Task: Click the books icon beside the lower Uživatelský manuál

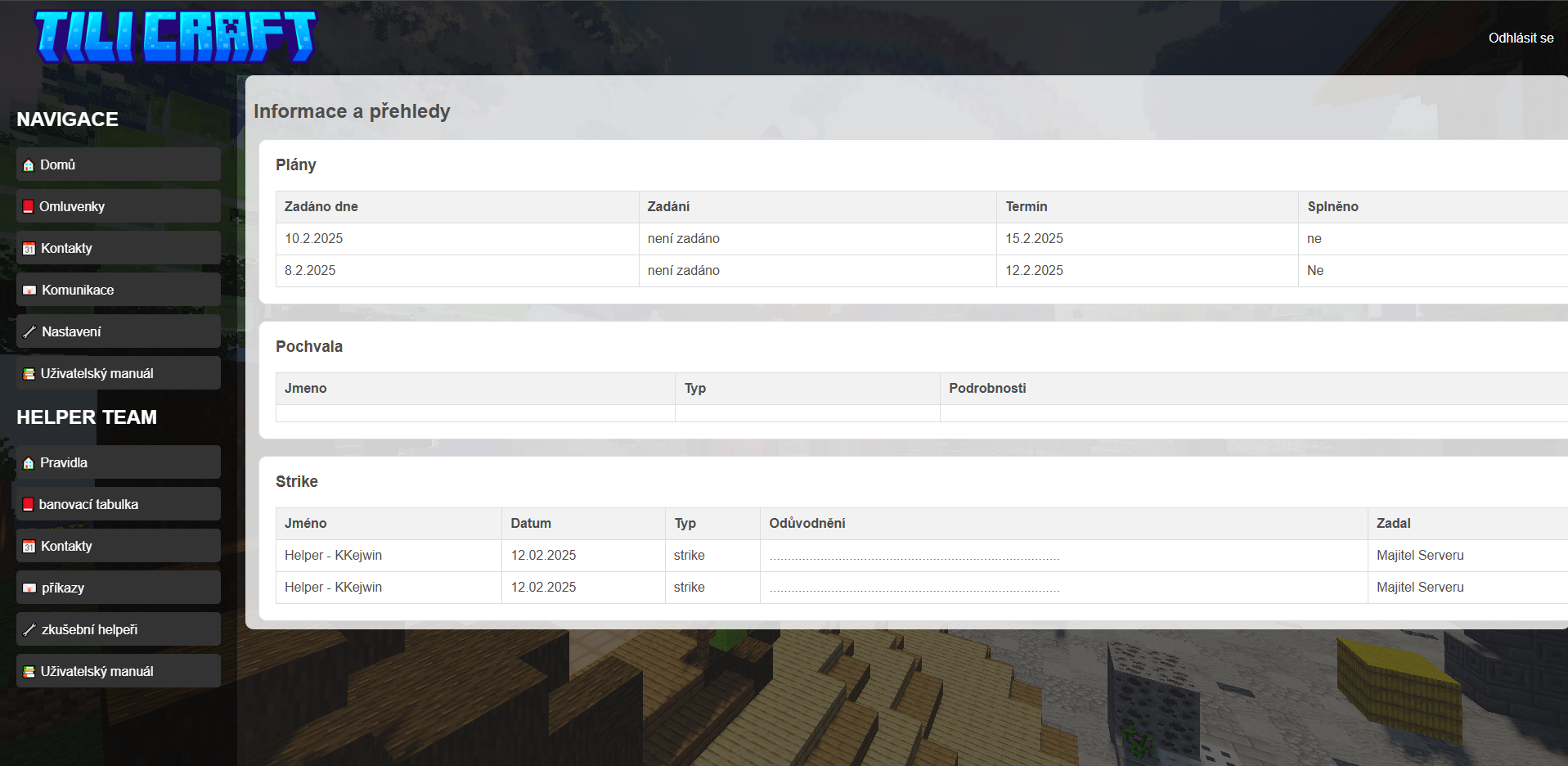Action: [x=29, y=672]
